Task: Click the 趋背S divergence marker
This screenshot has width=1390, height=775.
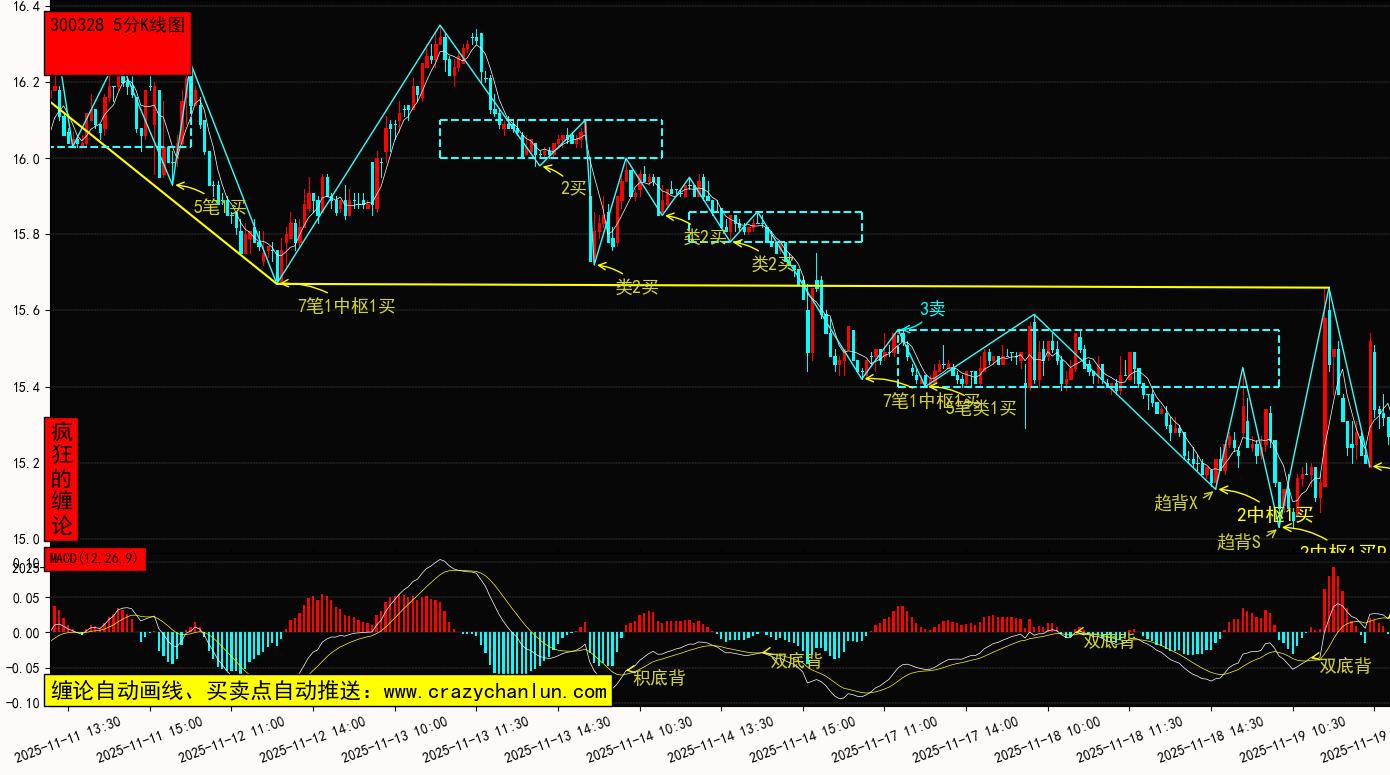Action: click(x=1238, y=542)
